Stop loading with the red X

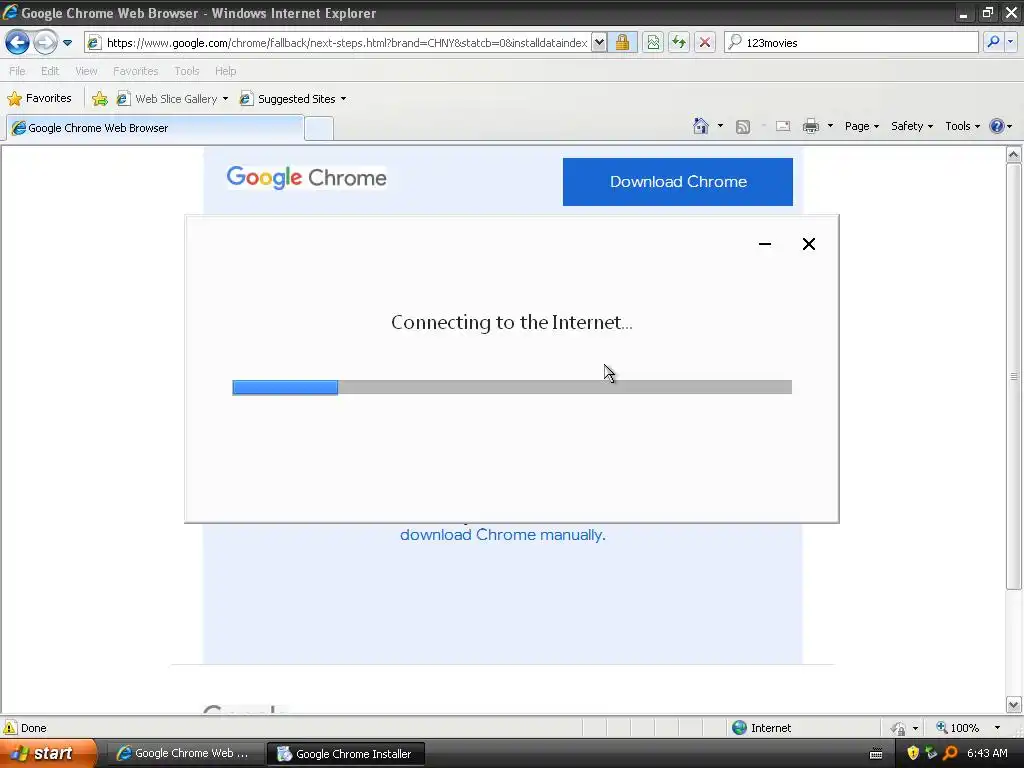(x=705, y=43)
